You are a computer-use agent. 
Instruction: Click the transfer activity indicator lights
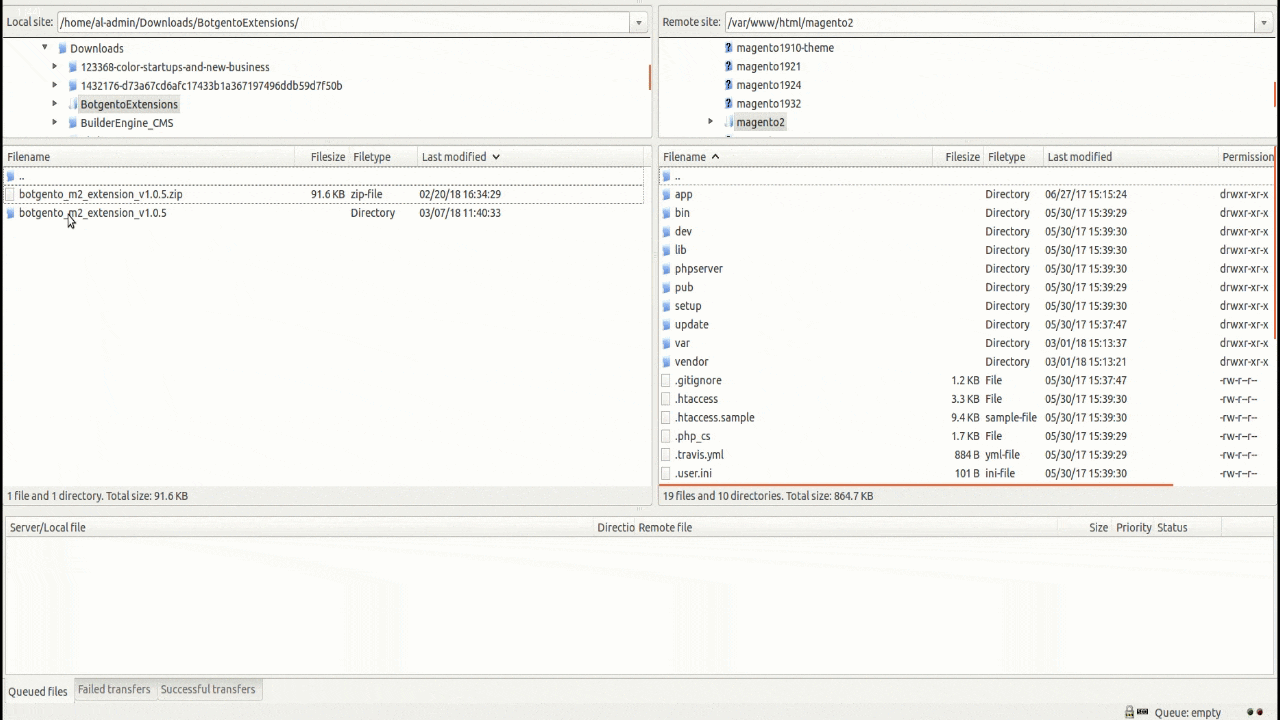[1254, 712]
